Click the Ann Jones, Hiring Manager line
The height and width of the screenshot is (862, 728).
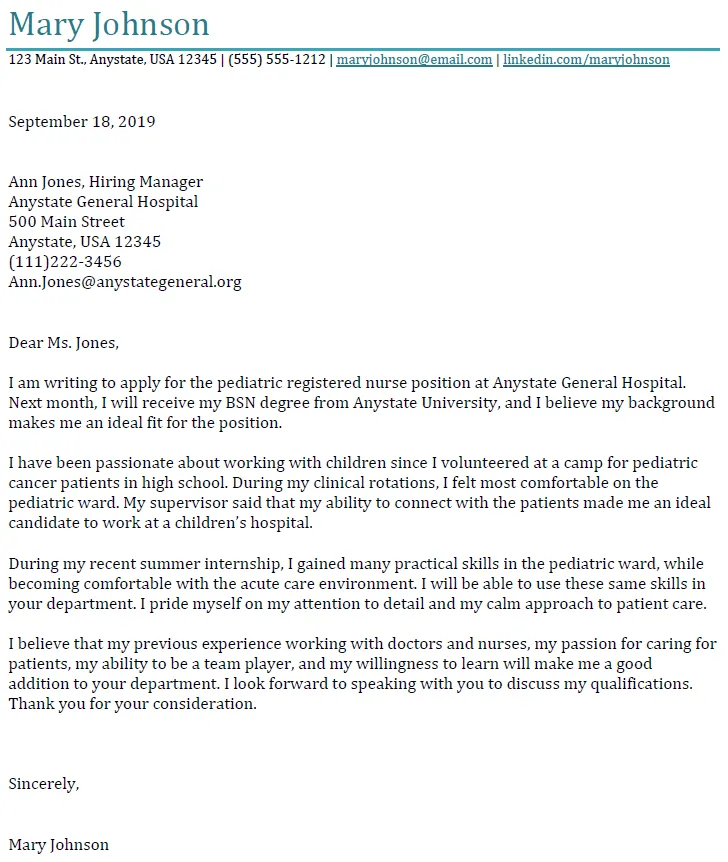[x=105, y=182]
